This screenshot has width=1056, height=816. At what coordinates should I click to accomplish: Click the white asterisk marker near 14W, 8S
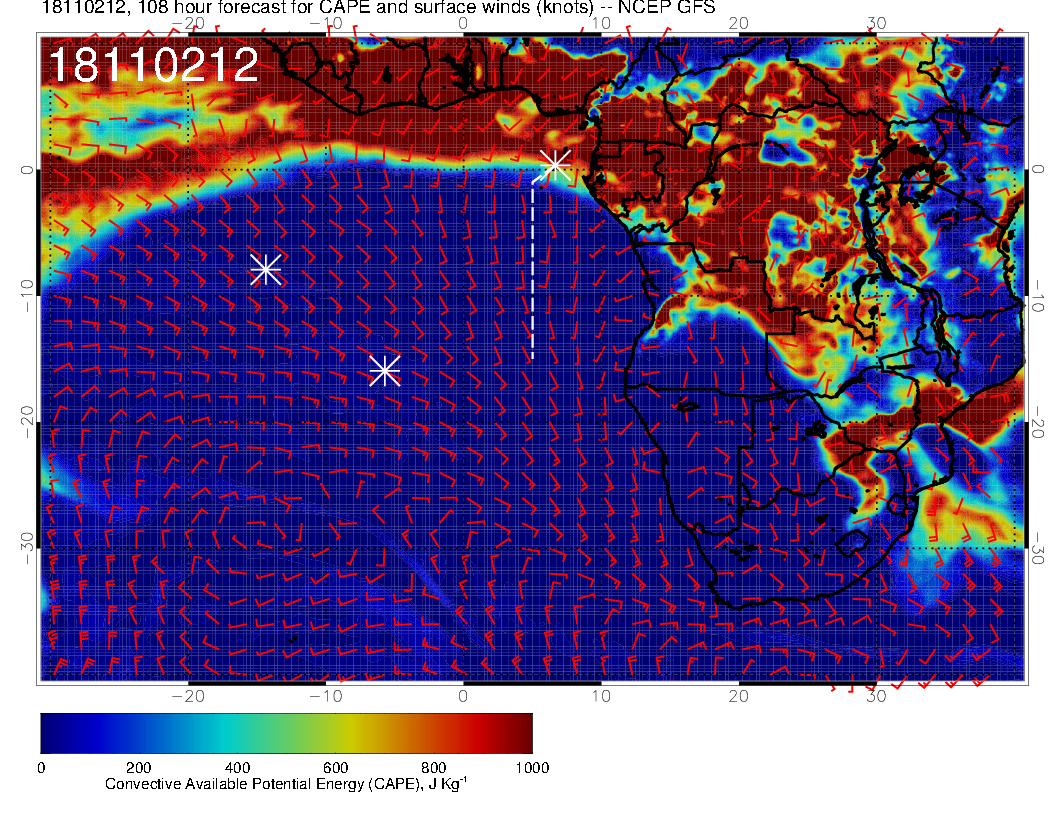266,270
